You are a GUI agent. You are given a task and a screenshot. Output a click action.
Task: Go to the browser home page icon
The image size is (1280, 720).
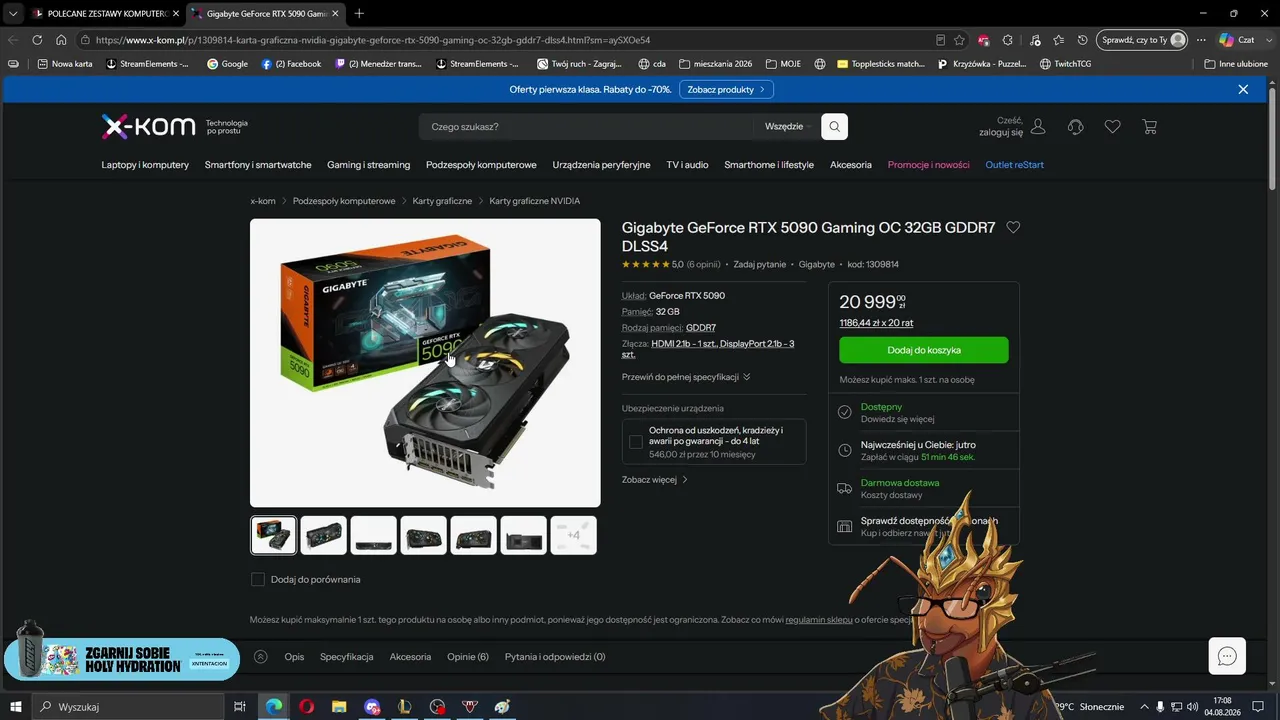61,40
